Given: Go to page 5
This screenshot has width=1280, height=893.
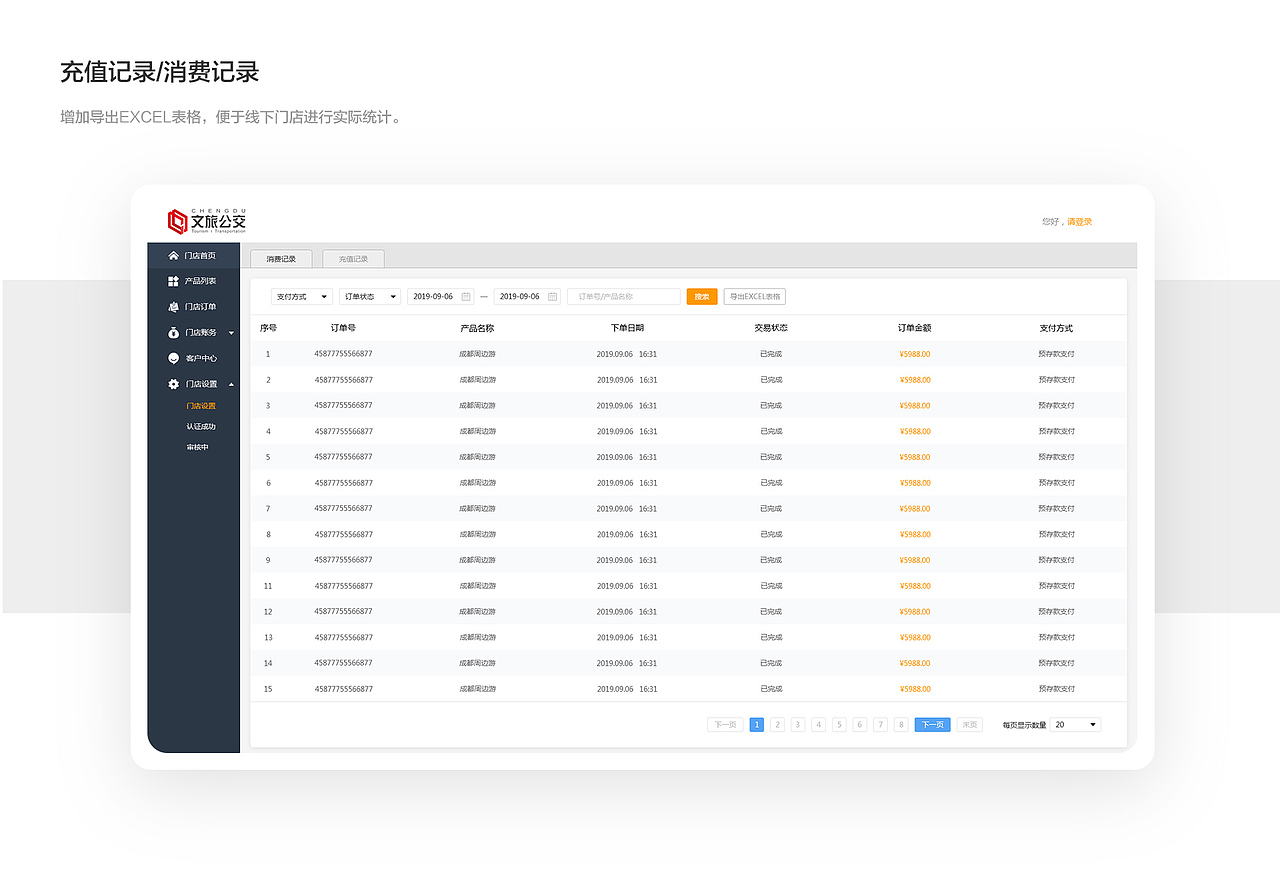Looking at the screenshot, I should pos(839,725).
